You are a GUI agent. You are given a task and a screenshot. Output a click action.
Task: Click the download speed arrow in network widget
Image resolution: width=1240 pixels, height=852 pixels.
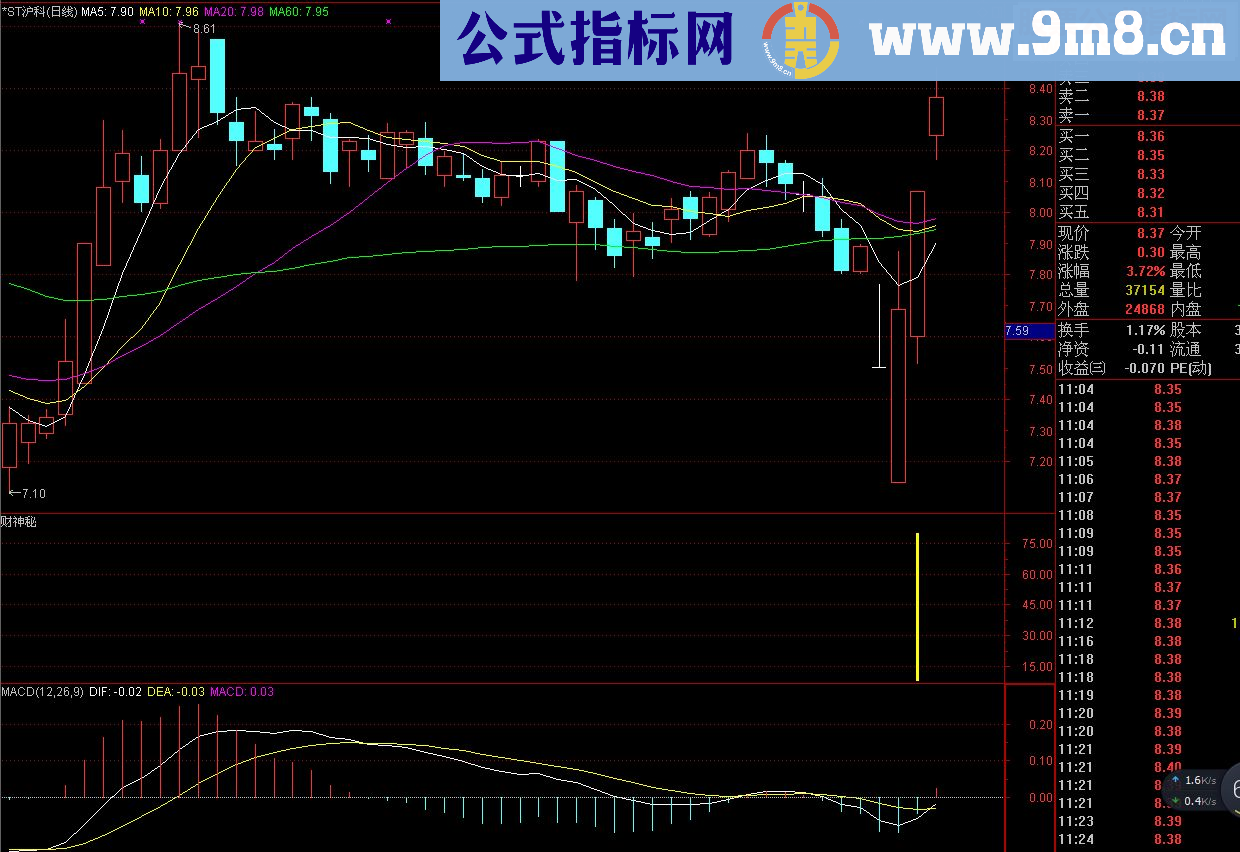tap(1176, 801)
